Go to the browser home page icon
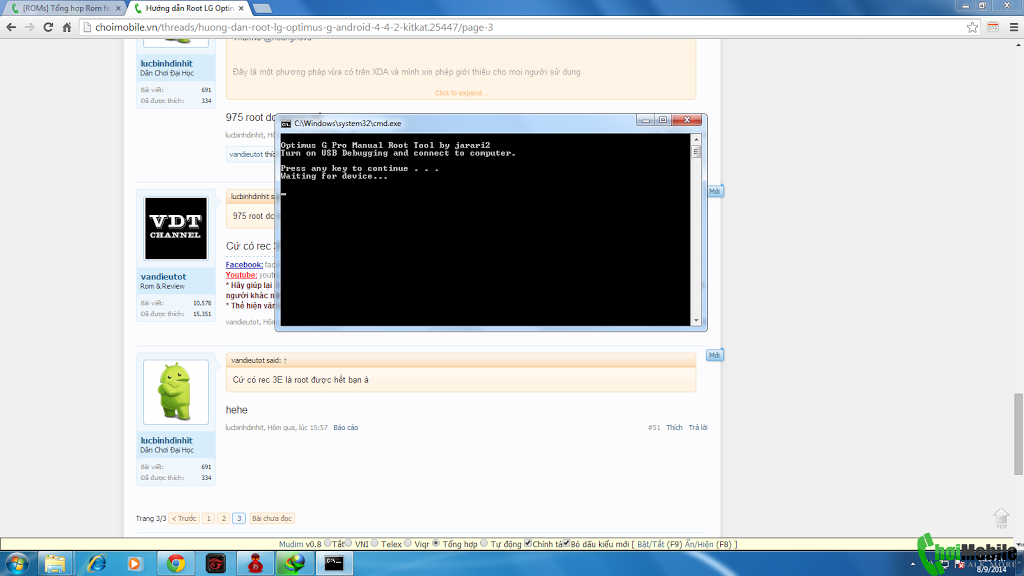Viewport: 1024px width, 576px height. pyautogui.click(x=67, y=27)
